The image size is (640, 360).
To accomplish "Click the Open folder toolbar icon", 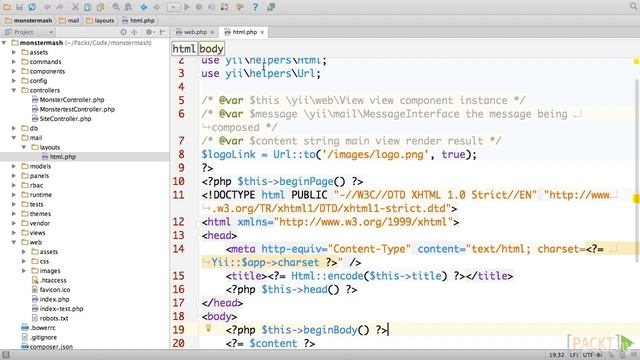I will click(x=7, y=7).
